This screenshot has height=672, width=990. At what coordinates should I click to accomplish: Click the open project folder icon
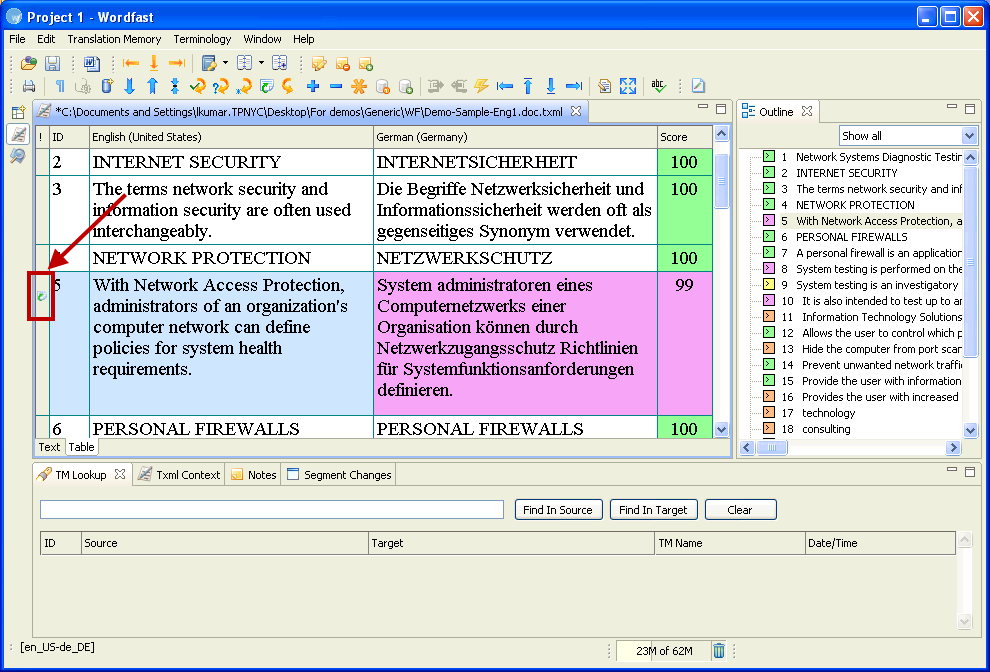point(28,63)
